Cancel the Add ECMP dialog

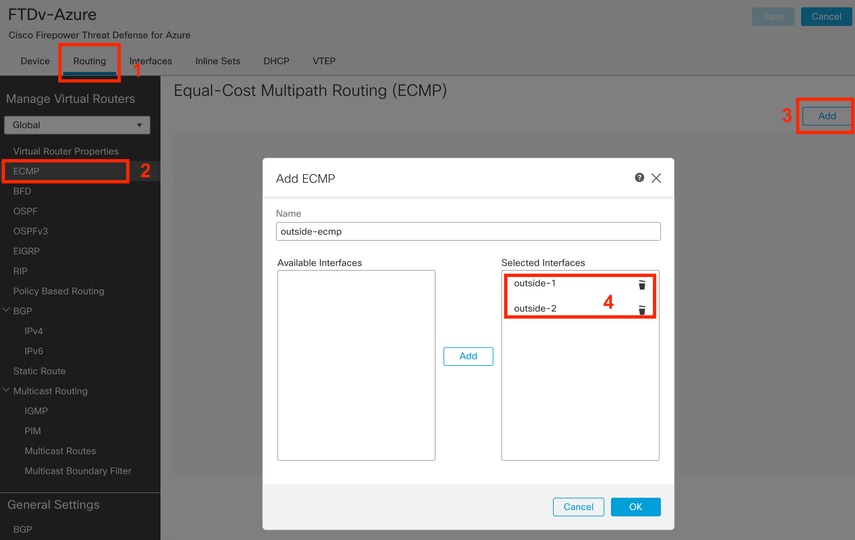coord(578,507)
